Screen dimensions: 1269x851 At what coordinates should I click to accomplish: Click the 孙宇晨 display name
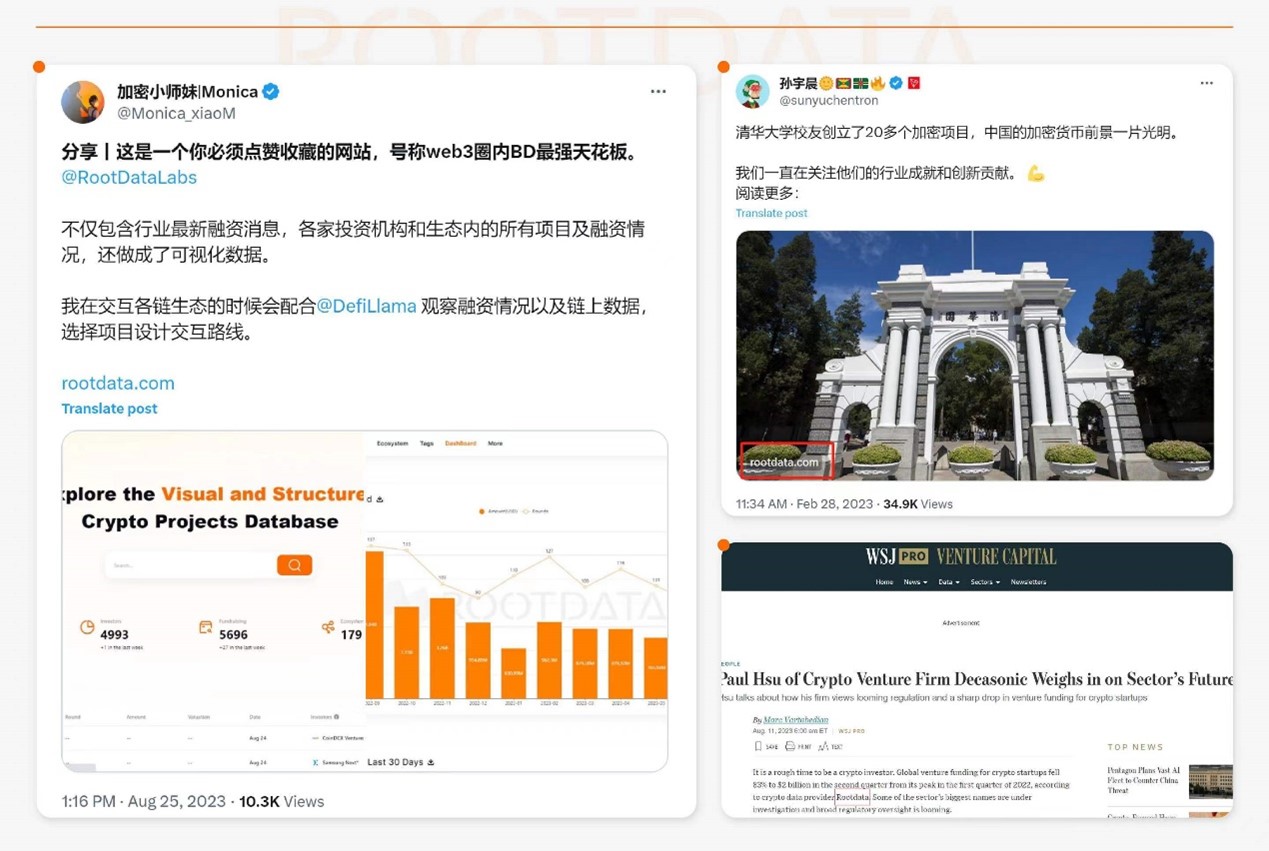[797, 83]
